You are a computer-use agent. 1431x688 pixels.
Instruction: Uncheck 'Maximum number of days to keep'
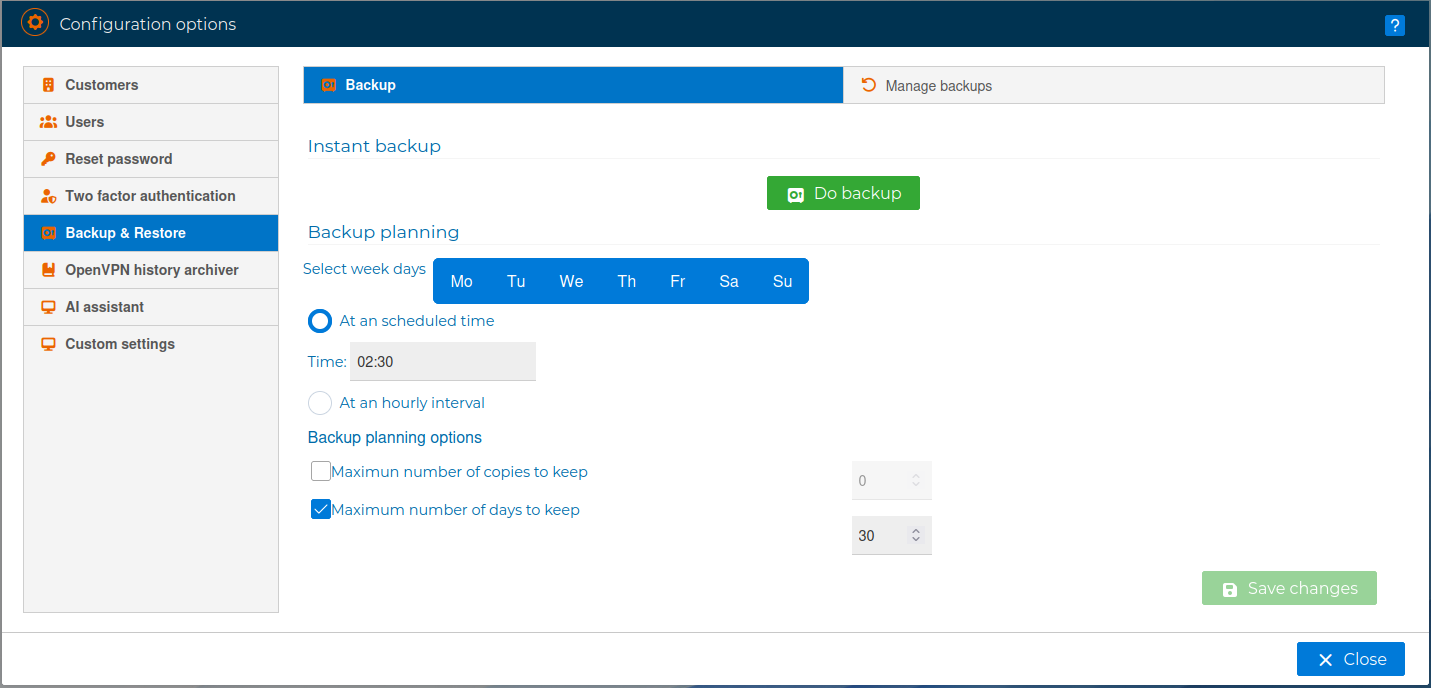[321, 509]
